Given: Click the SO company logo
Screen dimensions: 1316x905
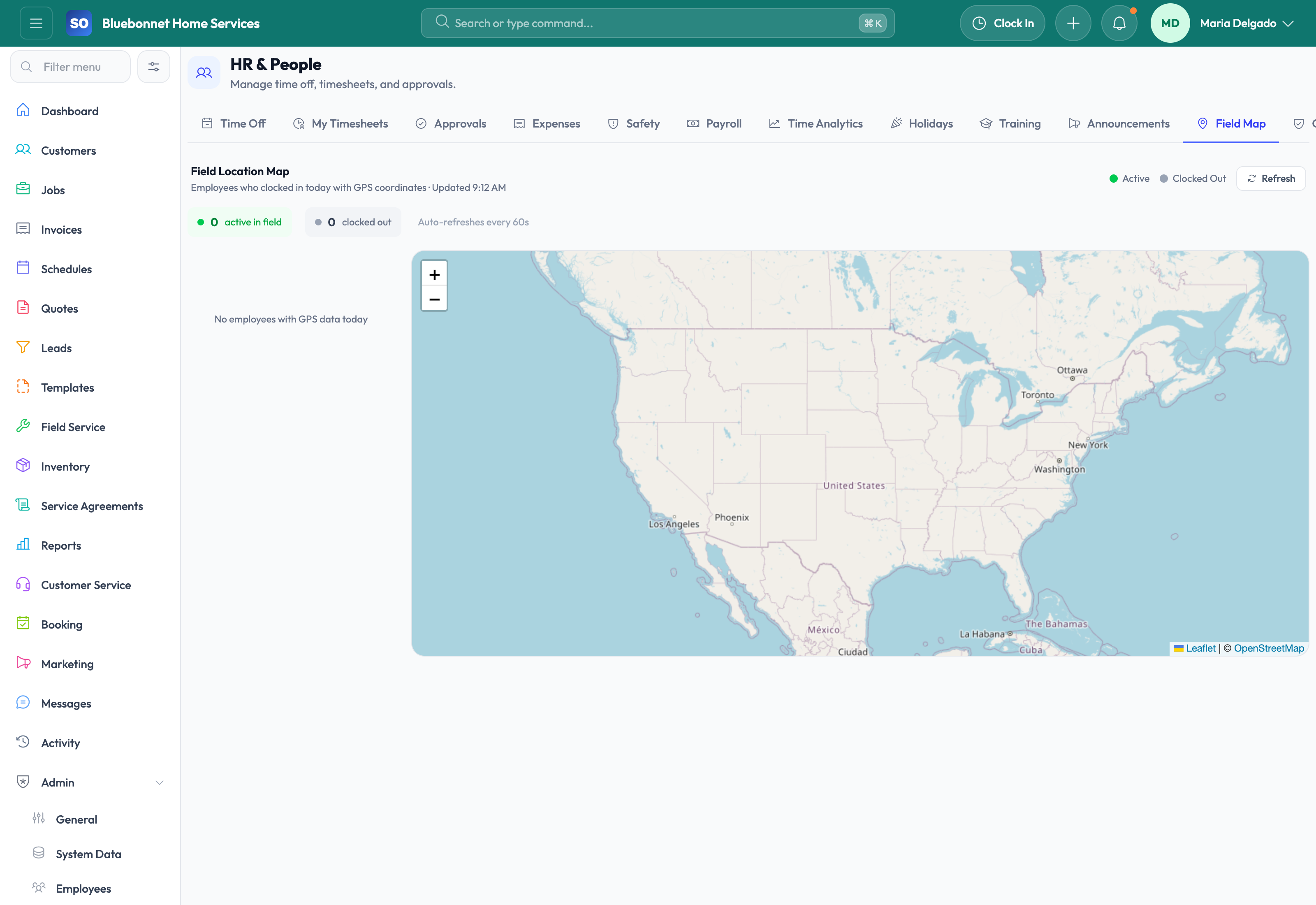Looking at the screenshot, I should click(79, 23).
